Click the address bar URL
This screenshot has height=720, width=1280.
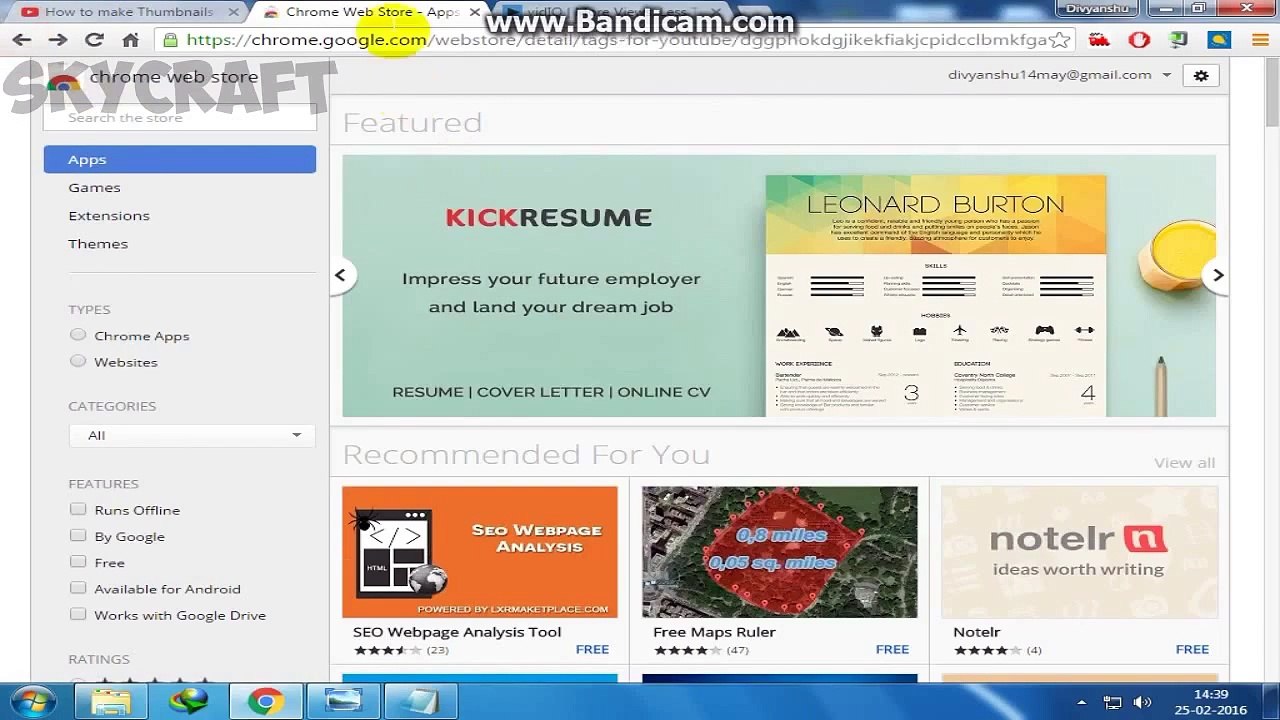(x=615, y=40)
